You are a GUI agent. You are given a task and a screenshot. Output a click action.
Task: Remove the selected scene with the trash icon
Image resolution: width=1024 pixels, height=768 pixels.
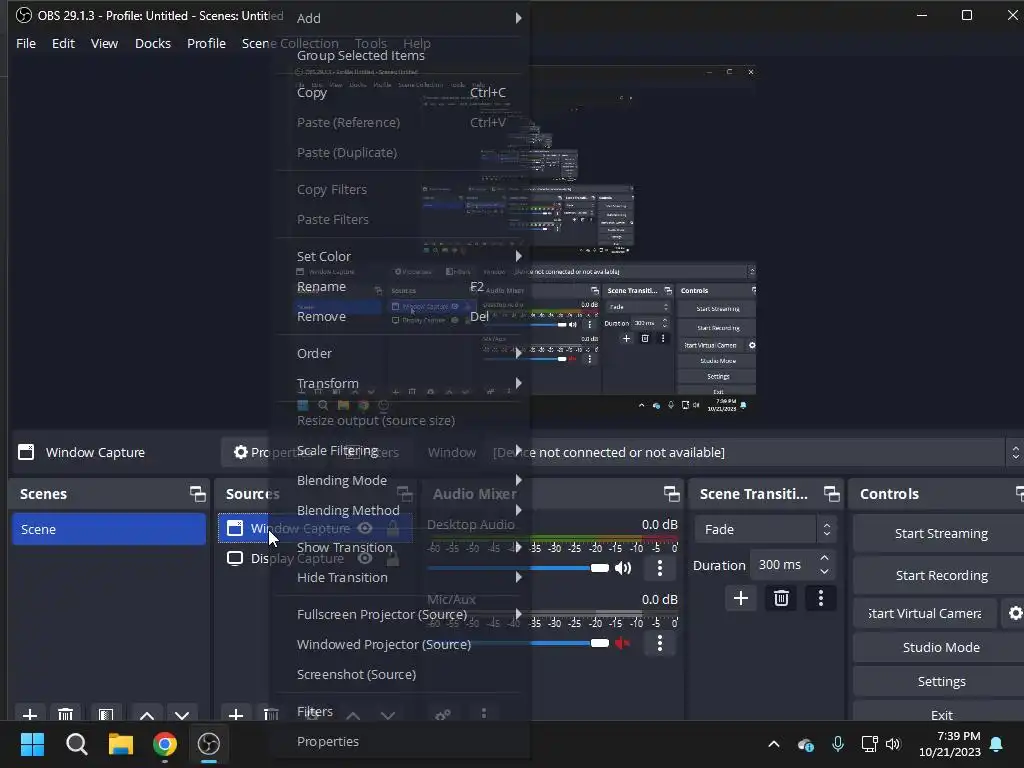click(x=65, y=714)
